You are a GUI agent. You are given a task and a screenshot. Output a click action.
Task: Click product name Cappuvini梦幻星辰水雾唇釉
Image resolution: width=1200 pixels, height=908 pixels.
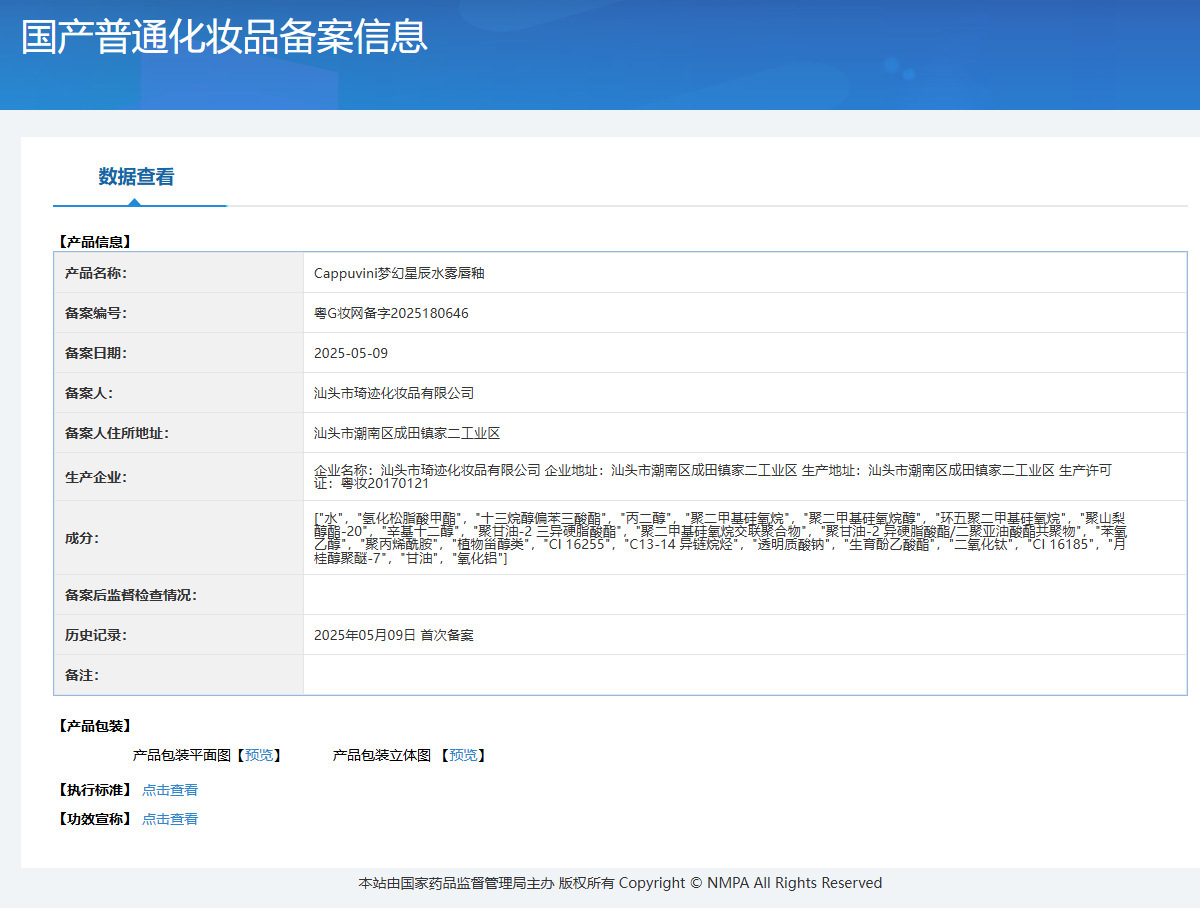coord(399,273)
